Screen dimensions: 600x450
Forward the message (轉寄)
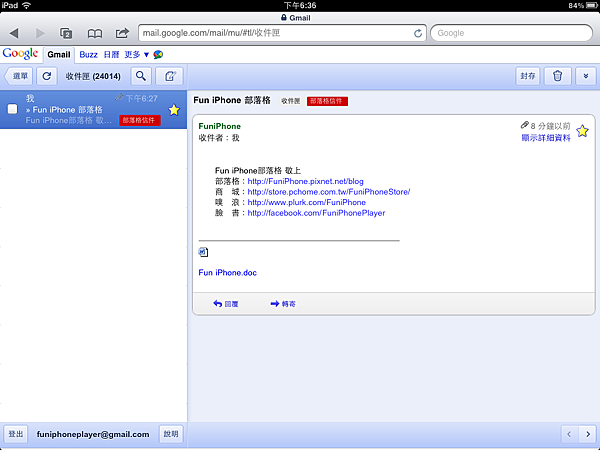click(283, 304)
